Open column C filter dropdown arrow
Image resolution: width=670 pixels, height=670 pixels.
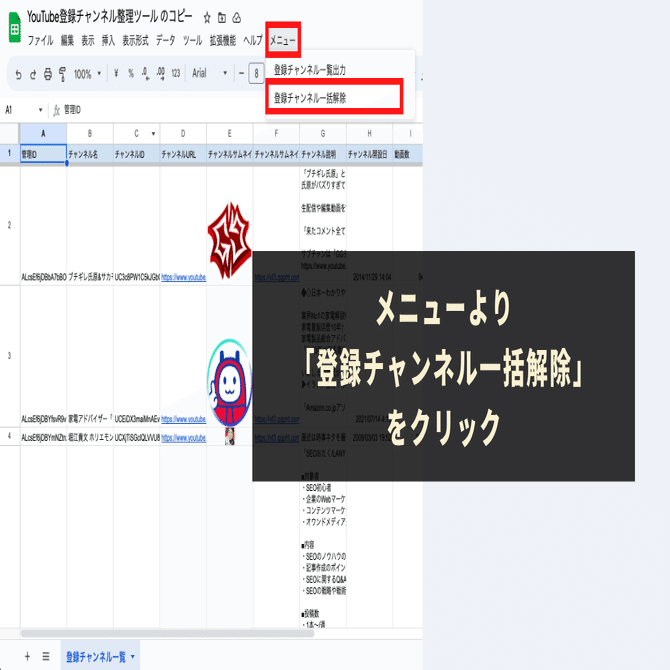[153, 134]
